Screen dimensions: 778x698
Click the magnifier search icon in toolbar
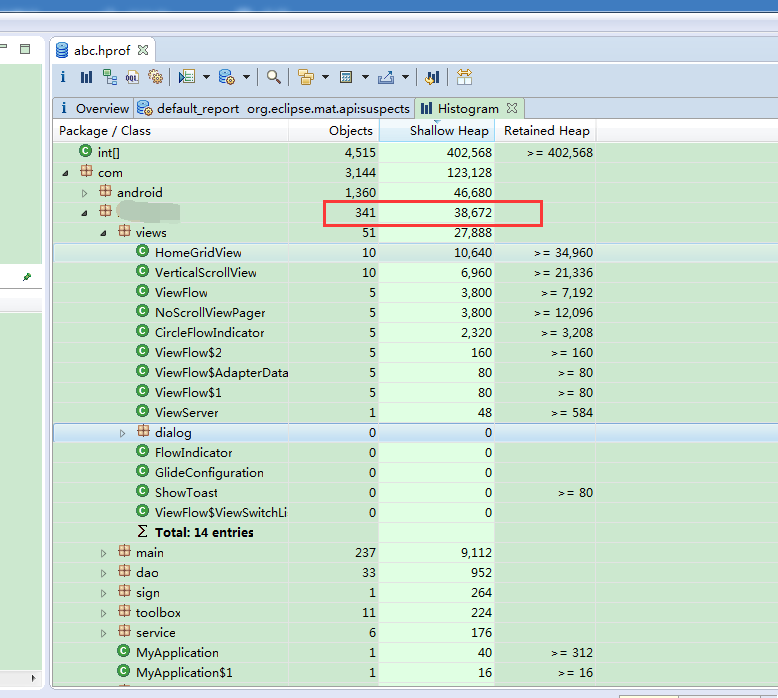(x=273, y=77)
